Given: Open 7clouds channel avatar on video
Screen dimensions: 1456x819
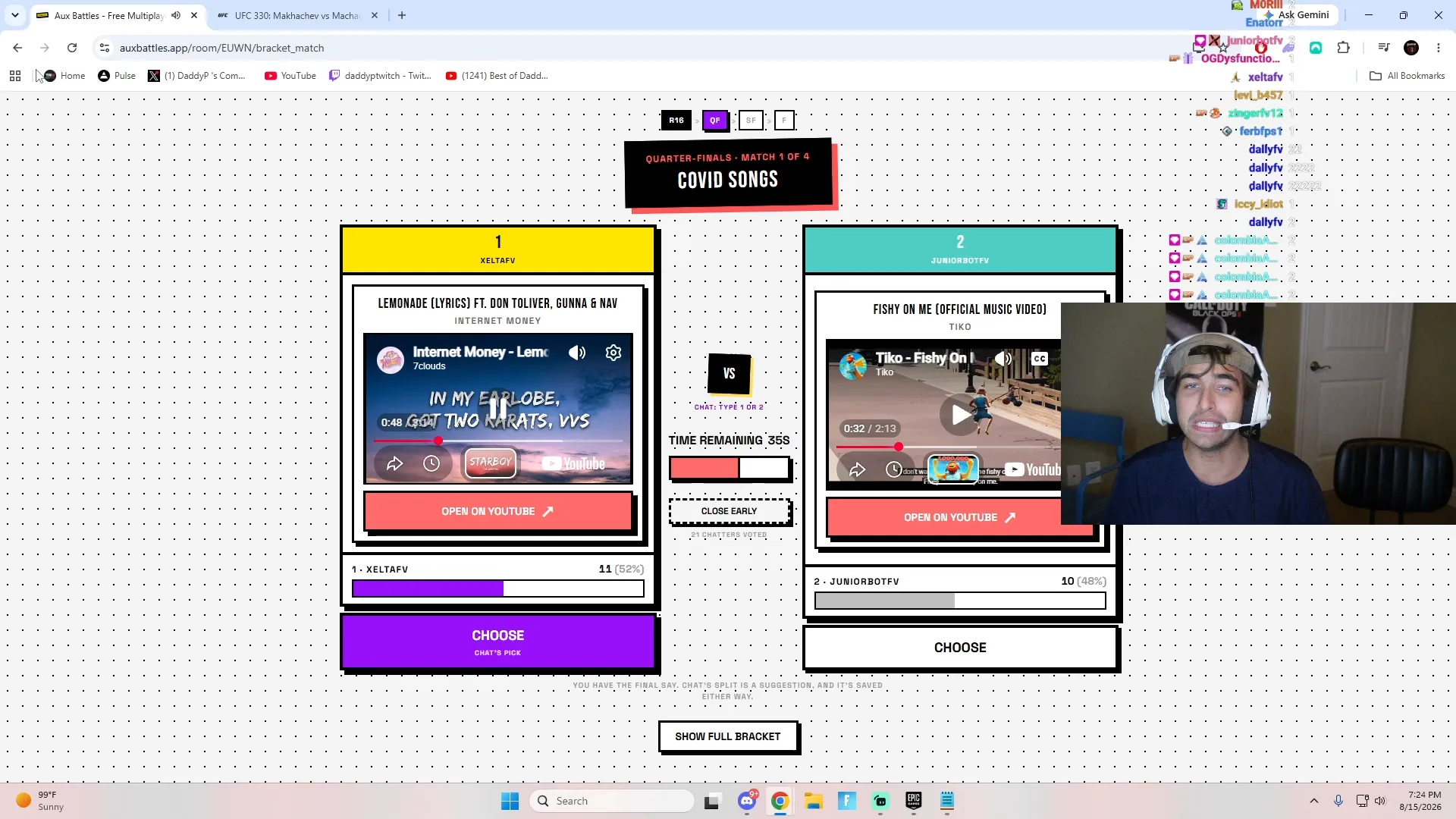Looking at the screenshot, I should [391, 359].
